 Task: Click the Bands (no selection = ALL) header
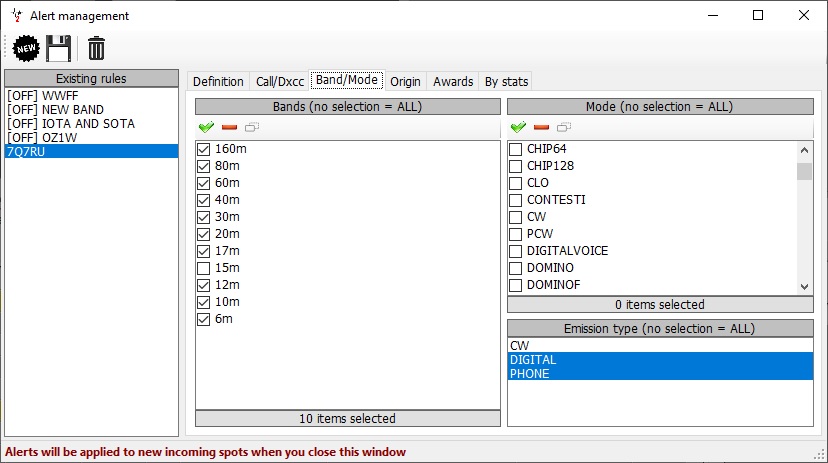(x=347, y=107)
